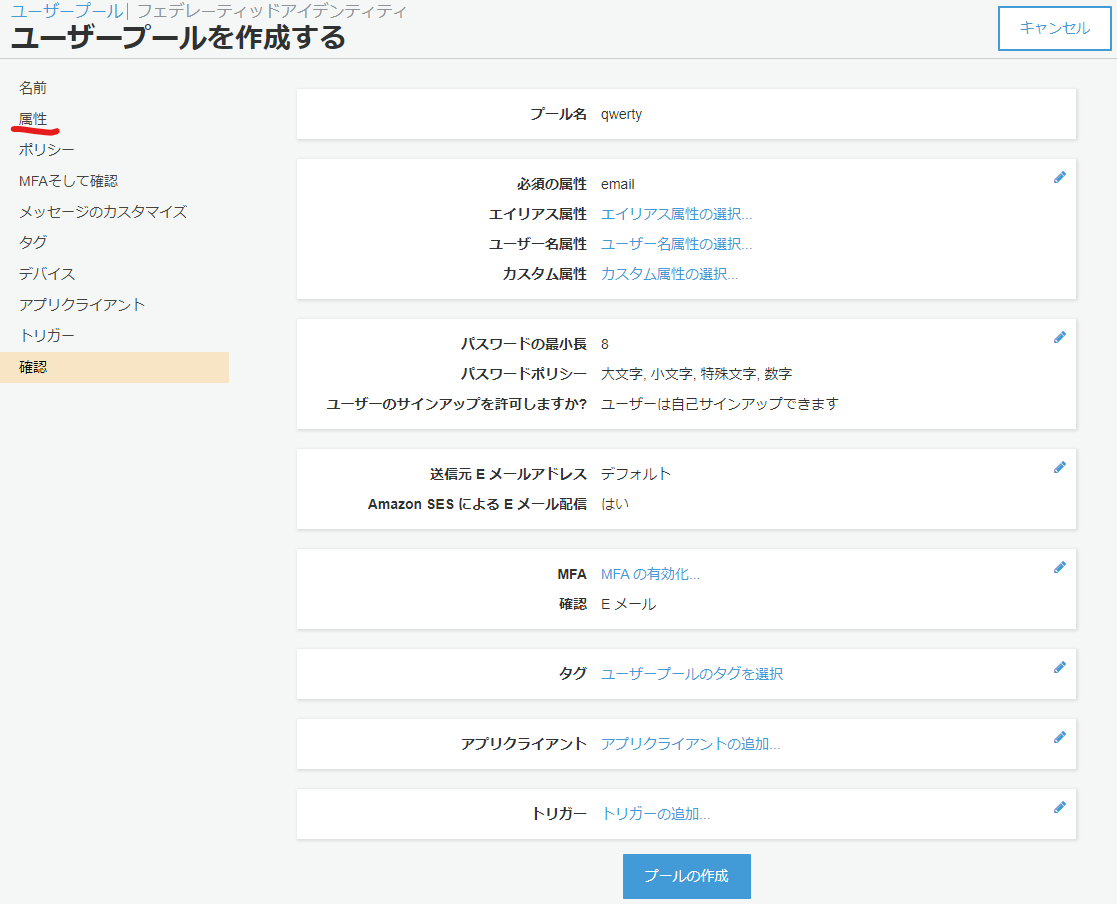The image size is (1117, 904).
Task: Edit the タグ section pencil icon
Action: pyautogui.click(x=1060, y=667)
